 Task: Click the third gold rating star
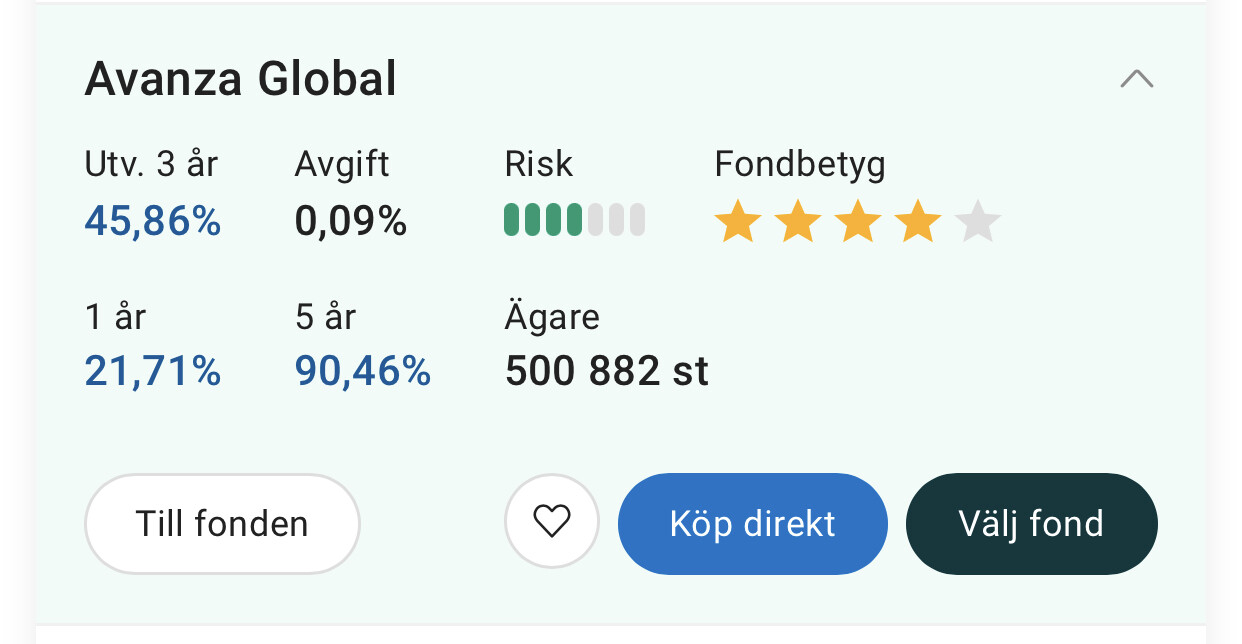pos(858,221)
